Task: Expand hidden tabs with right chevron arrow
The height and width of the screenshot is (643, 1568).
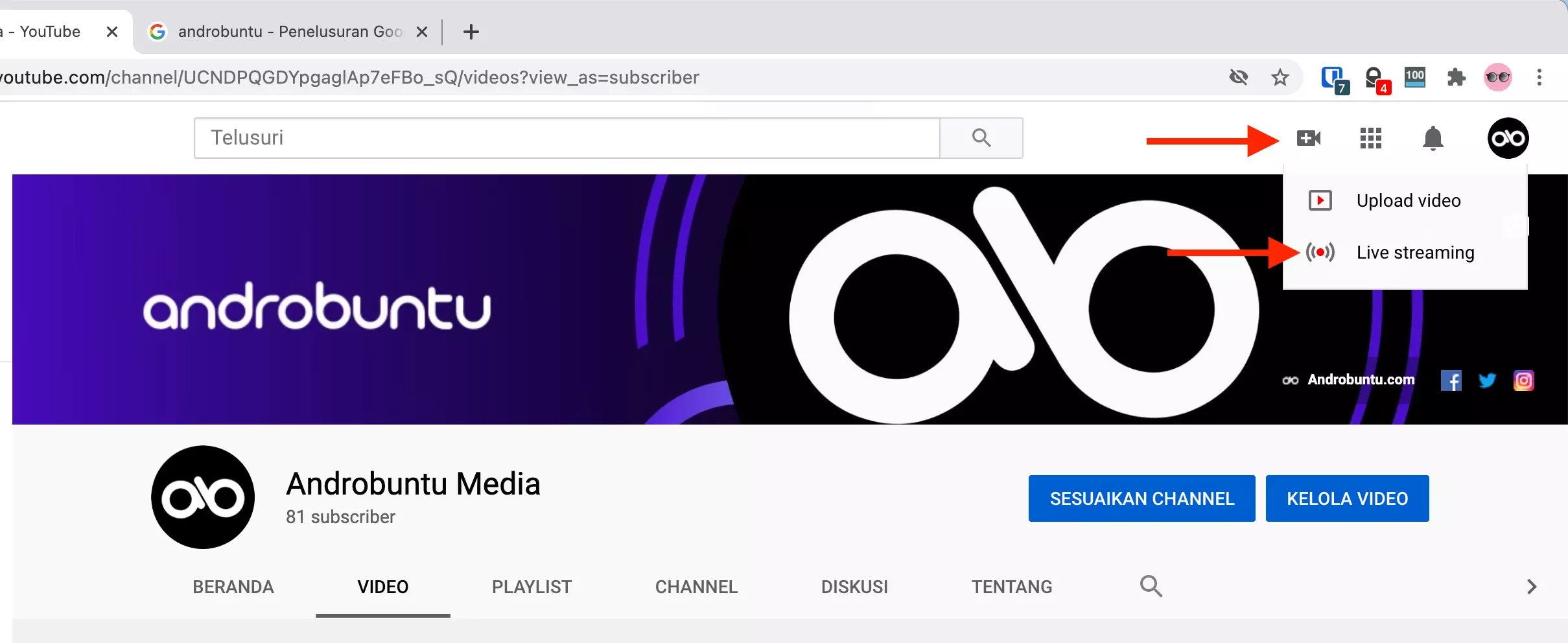Action: click(x=1532, y=587)
